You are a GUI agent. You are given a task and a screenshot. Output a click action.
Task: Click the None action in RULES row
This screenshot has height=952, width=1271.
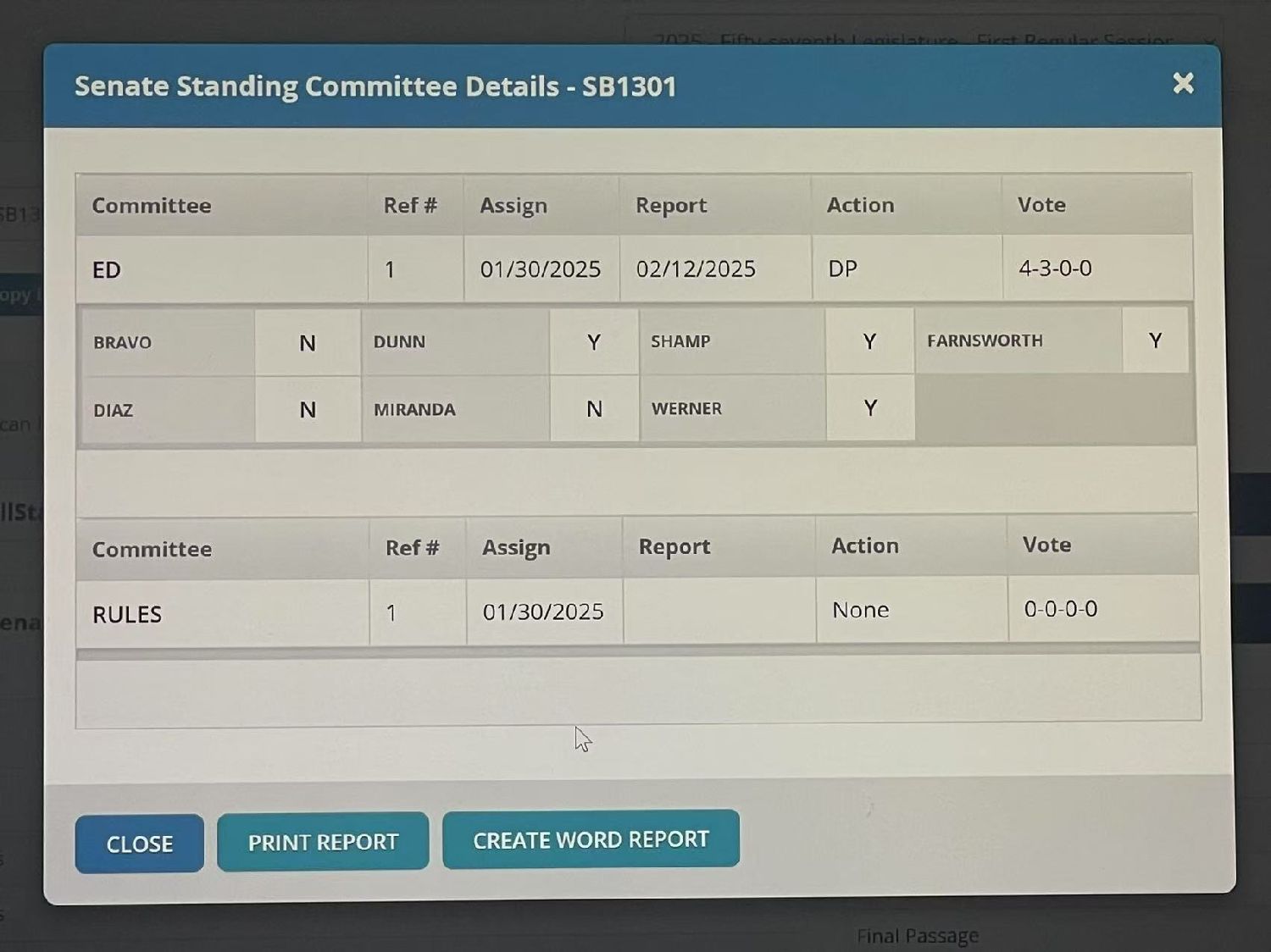point(860,611)
